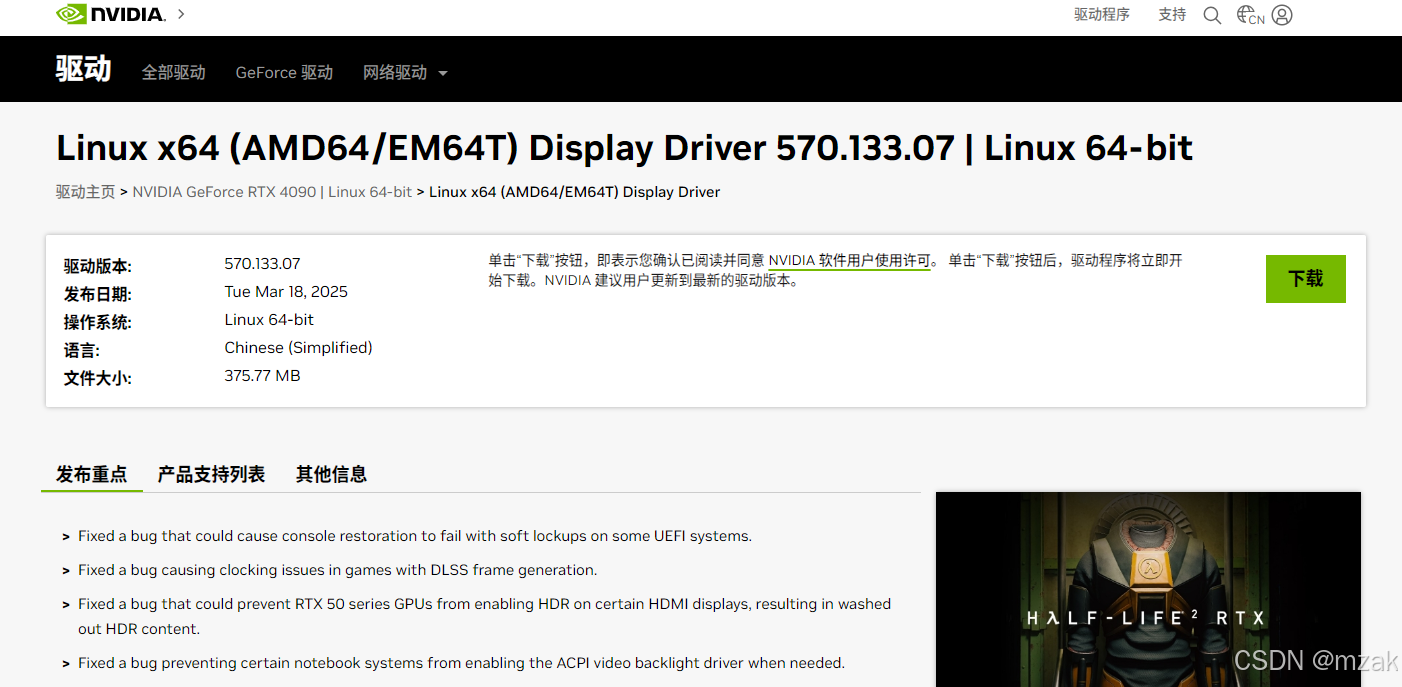Click the 驱动 heading in black bar
Screen dimensions: 1402x687
(x=83, y=69)
